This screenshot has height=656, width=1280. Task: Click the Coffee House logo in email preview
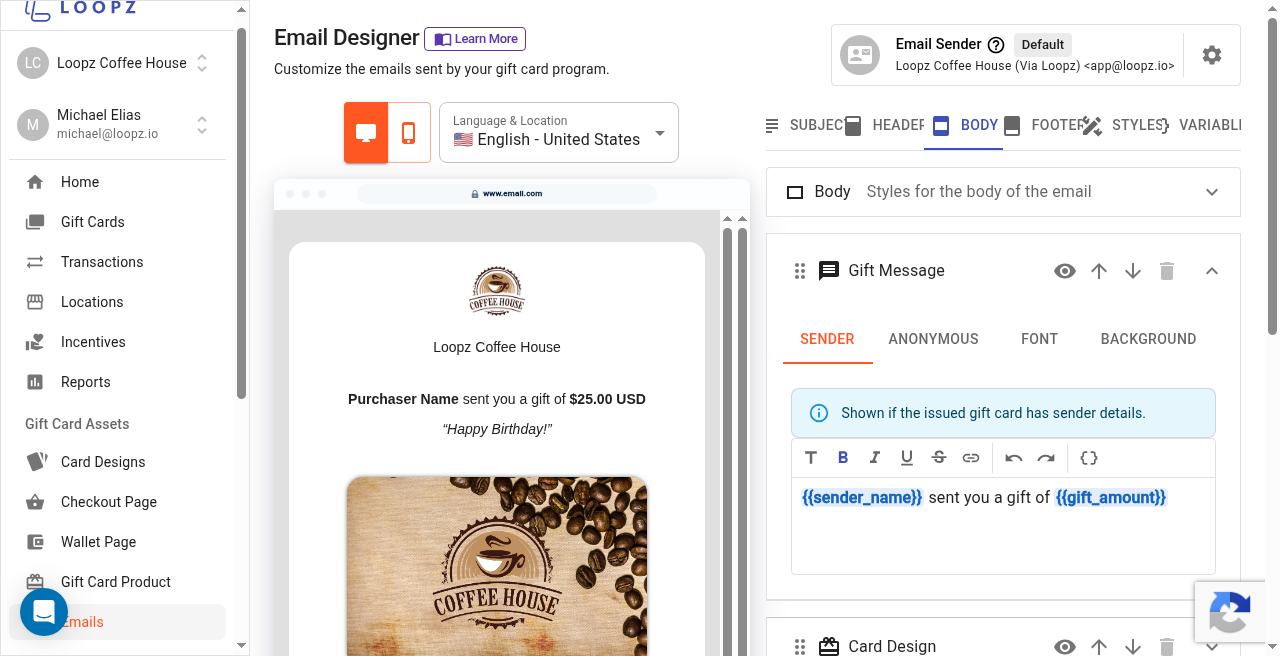[x=497, y=291]
